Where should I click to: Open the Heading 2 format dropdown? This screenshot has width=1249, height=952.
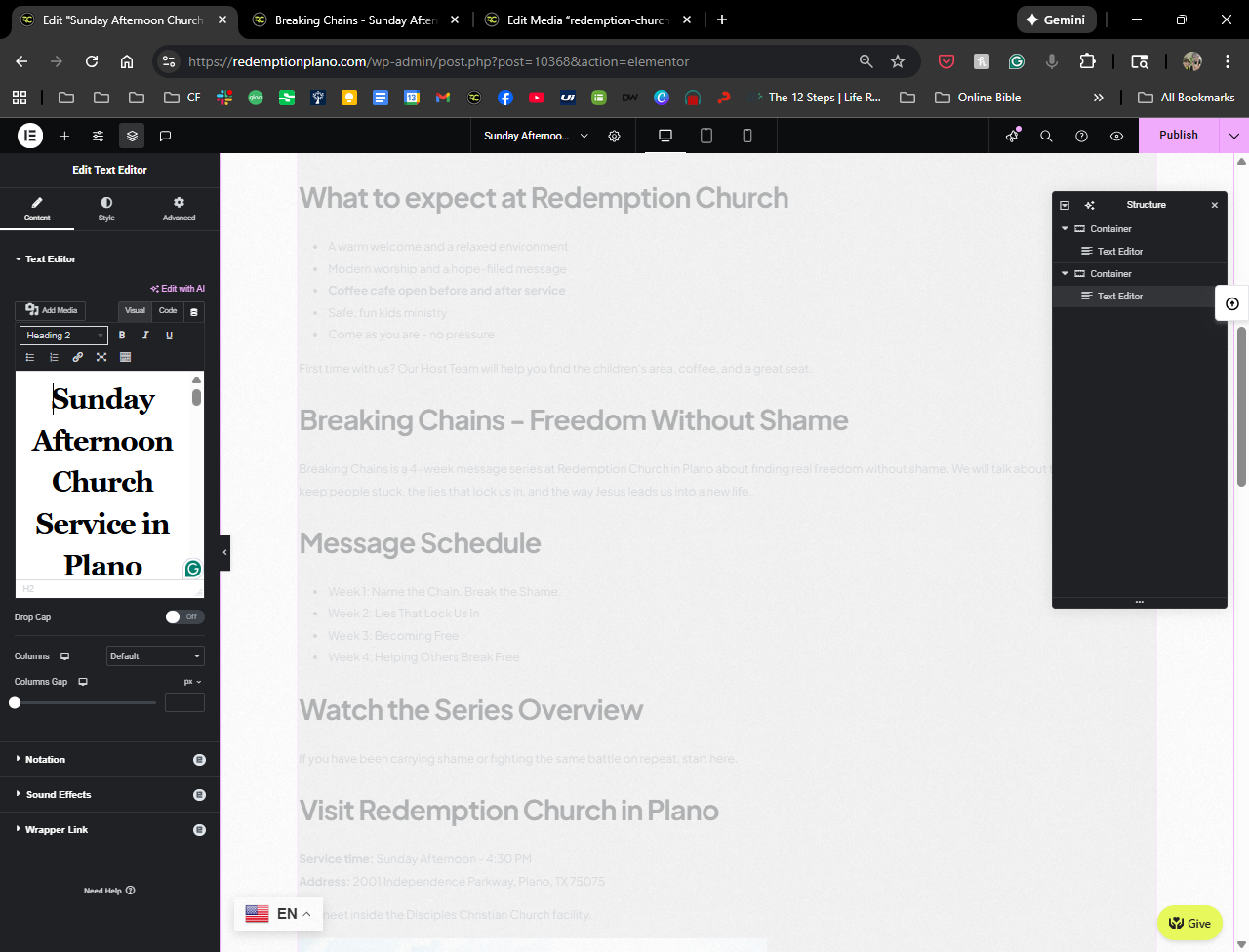[63, 336]
